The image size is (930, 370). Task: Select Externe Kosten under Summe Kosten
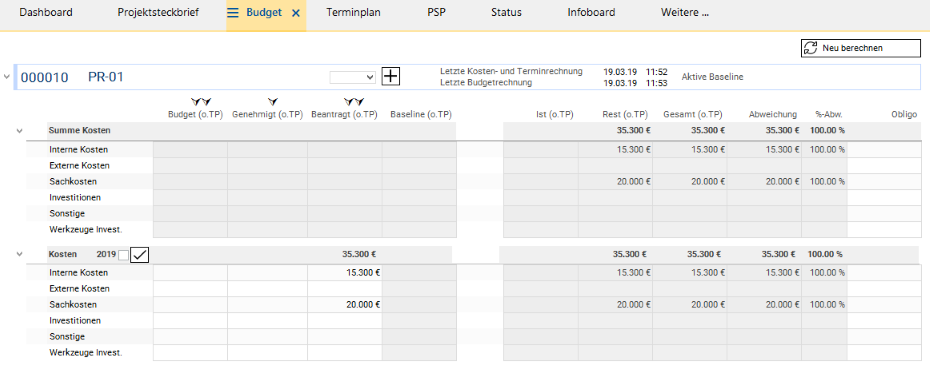(x=79, y=165)
